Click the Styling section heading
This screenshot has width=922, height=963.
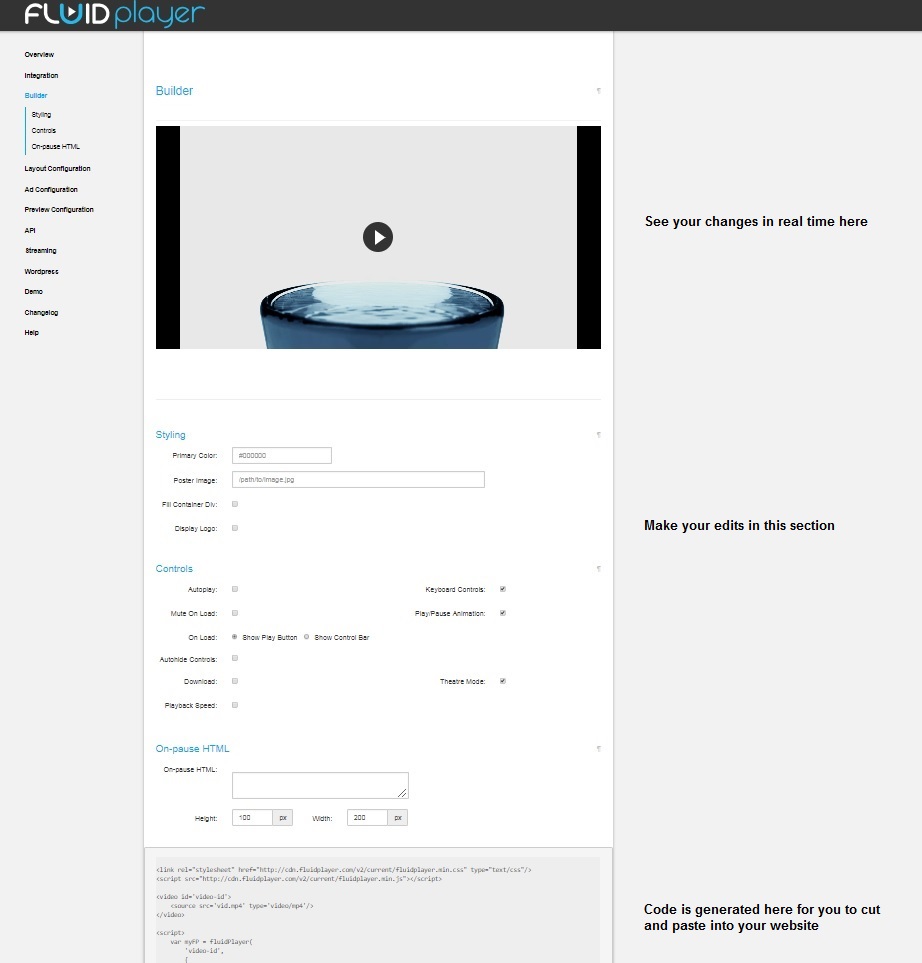(x=170, y=435)
